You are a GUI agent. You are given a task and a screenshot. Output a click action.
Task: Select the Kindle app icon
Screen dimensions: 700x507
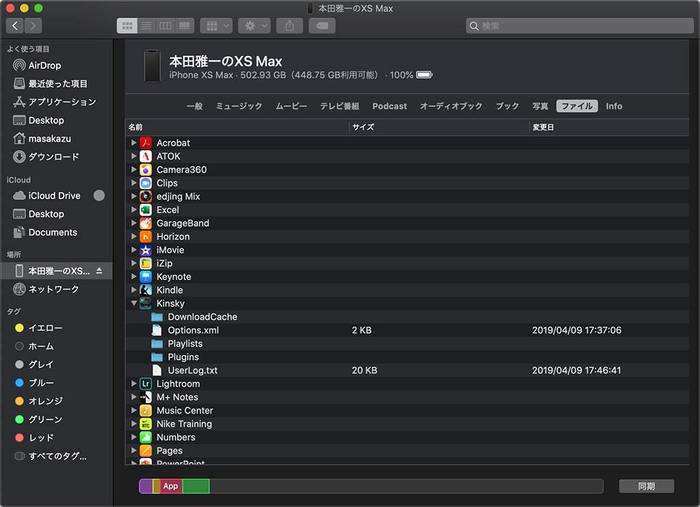click(x=146, y=290)
